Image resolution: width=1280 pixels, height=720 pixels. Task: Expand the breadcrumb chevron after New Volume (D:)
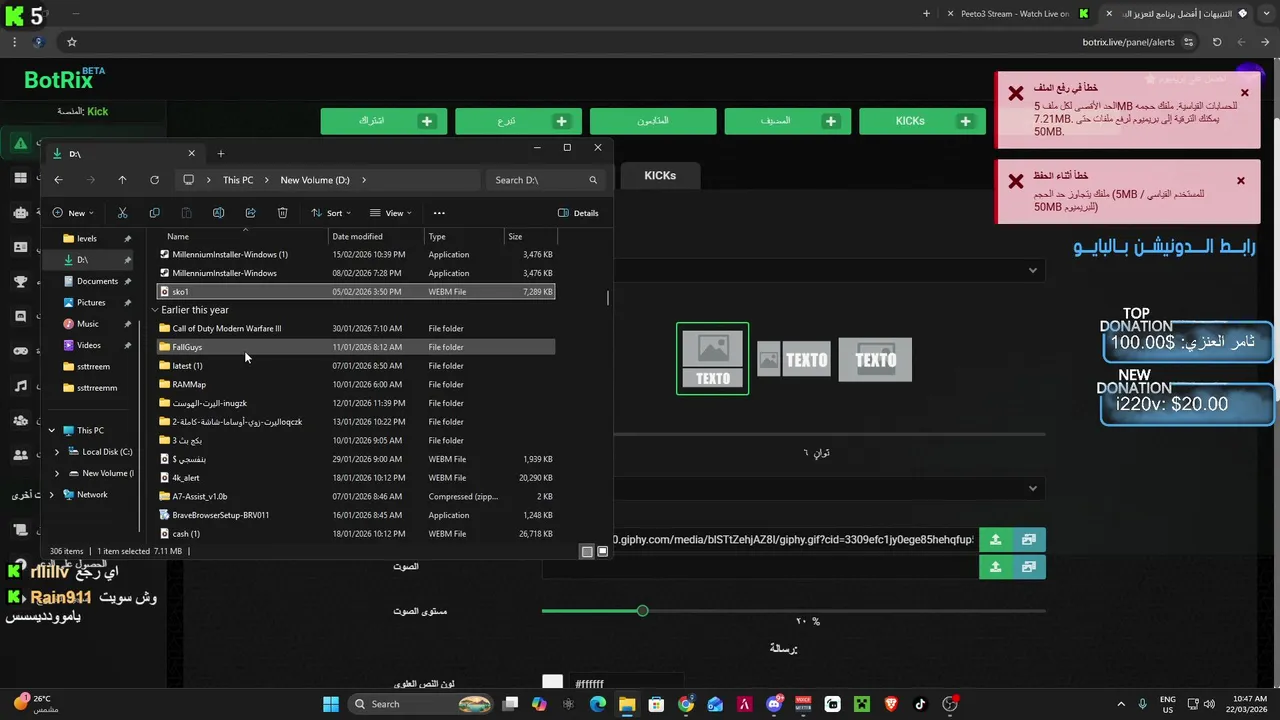pyautogui.click(x=364, y=180)
